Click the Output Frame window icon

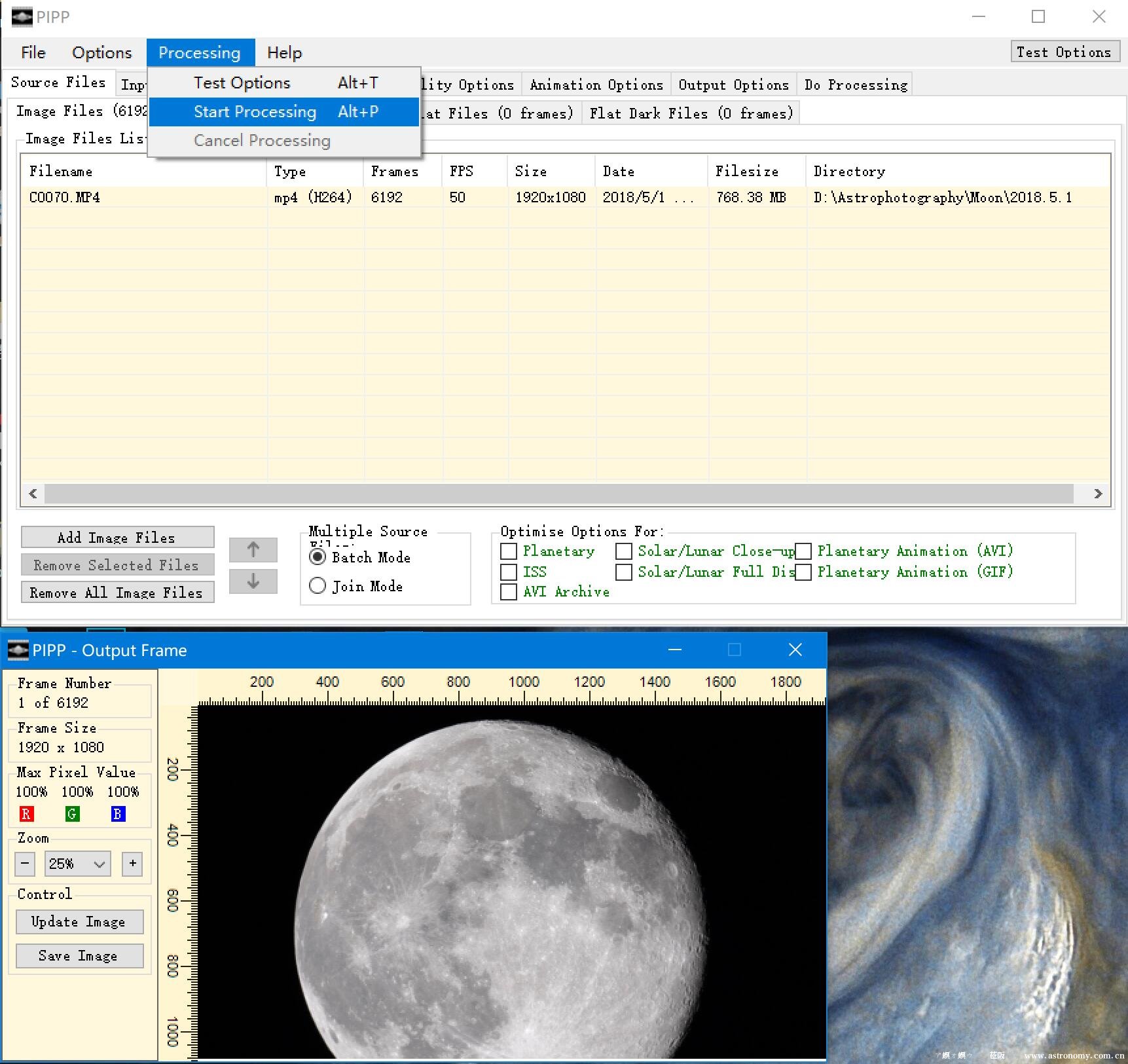coord(18,650)
